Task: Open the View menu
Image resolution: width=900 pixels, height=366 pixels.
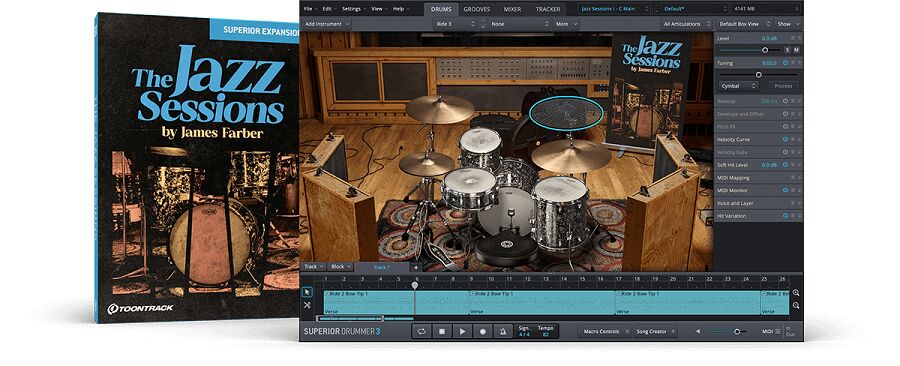Action: (x=378, y=9)
